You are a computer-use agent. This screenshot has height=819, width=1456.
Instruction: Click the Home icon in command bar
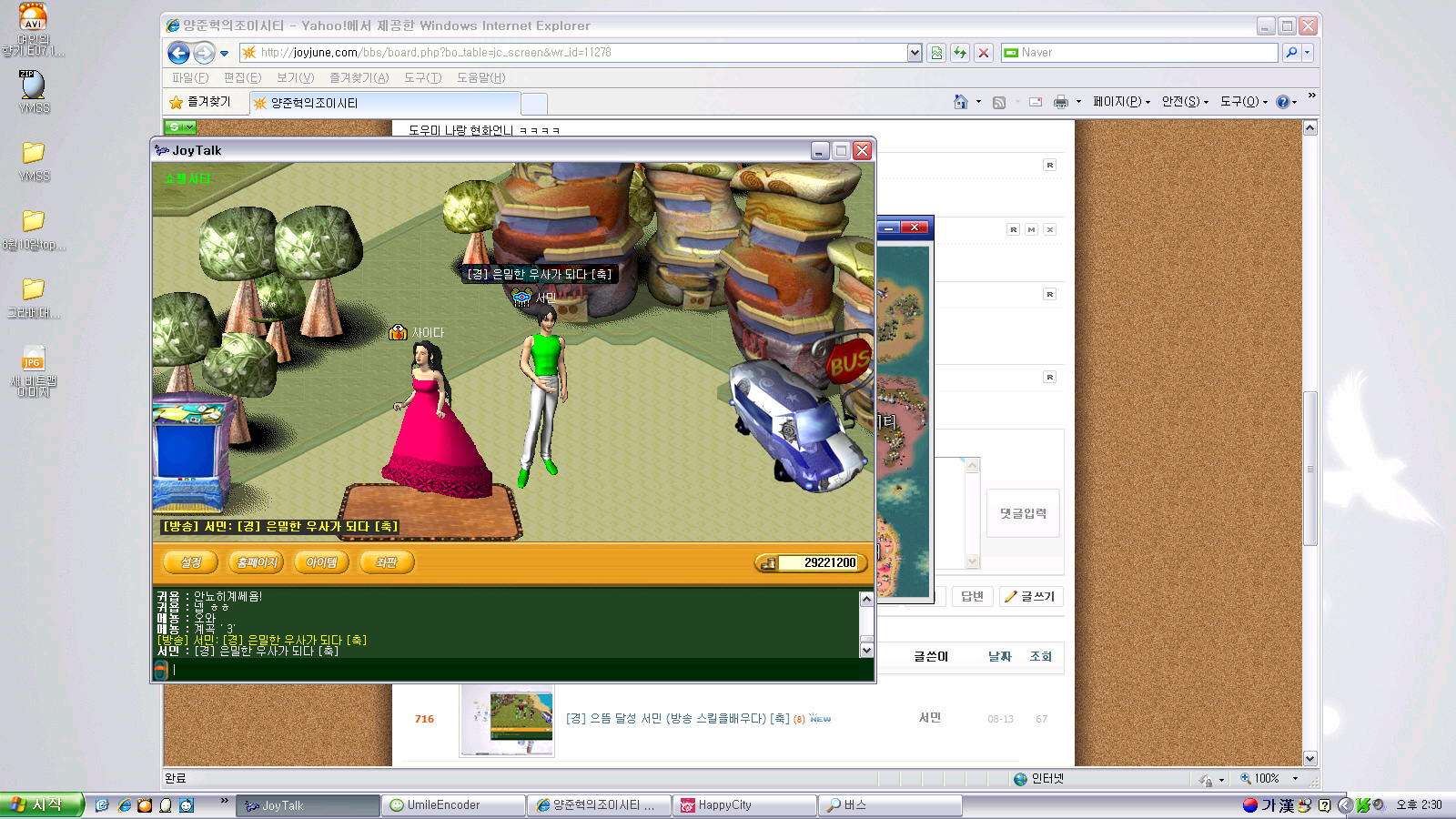(960, 102)
